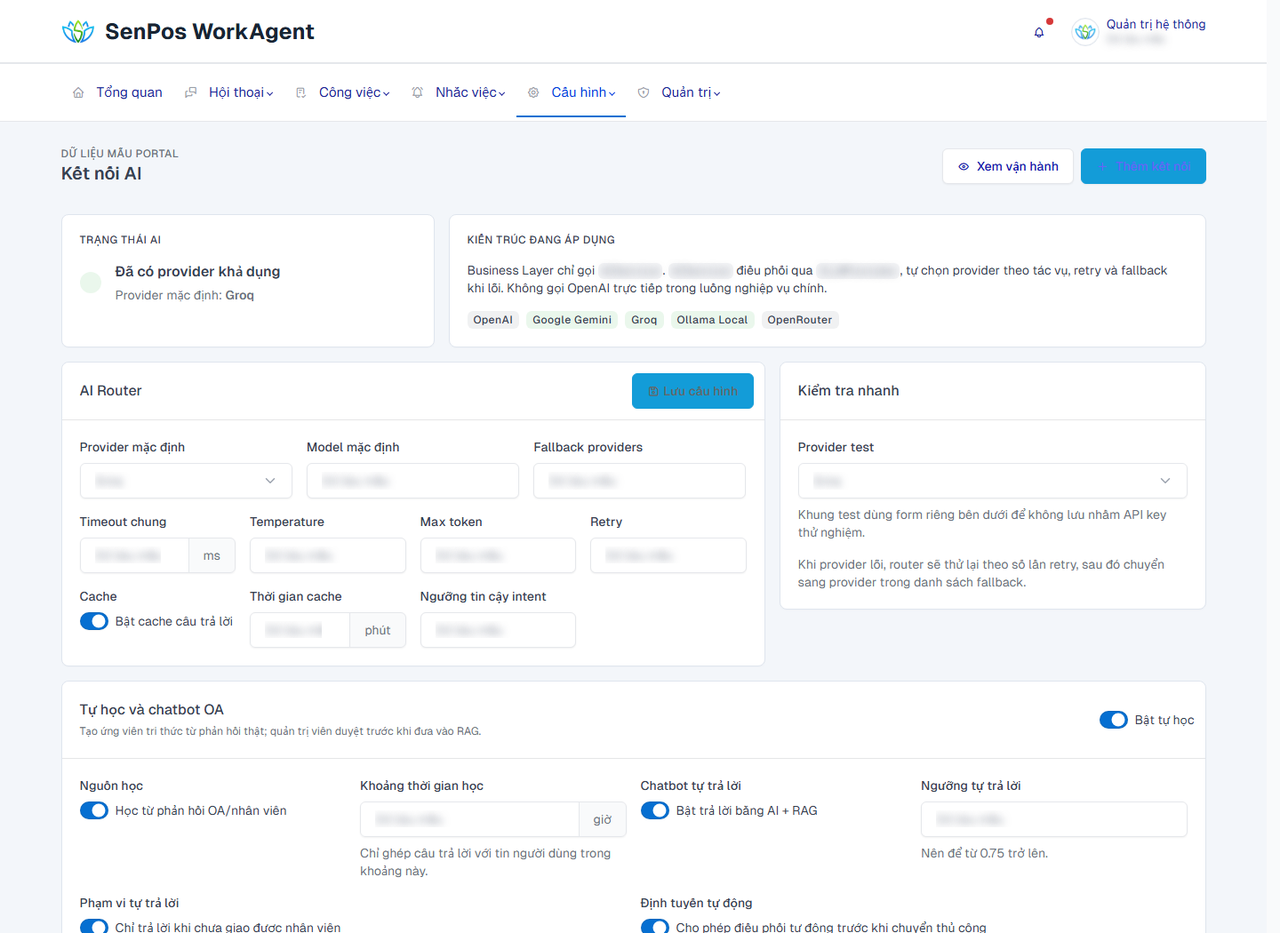Screen dimensions: 1280x933
Task: Open the Provider mặc định dropdown
Action: pyautogui.click(x=186, y=481)
